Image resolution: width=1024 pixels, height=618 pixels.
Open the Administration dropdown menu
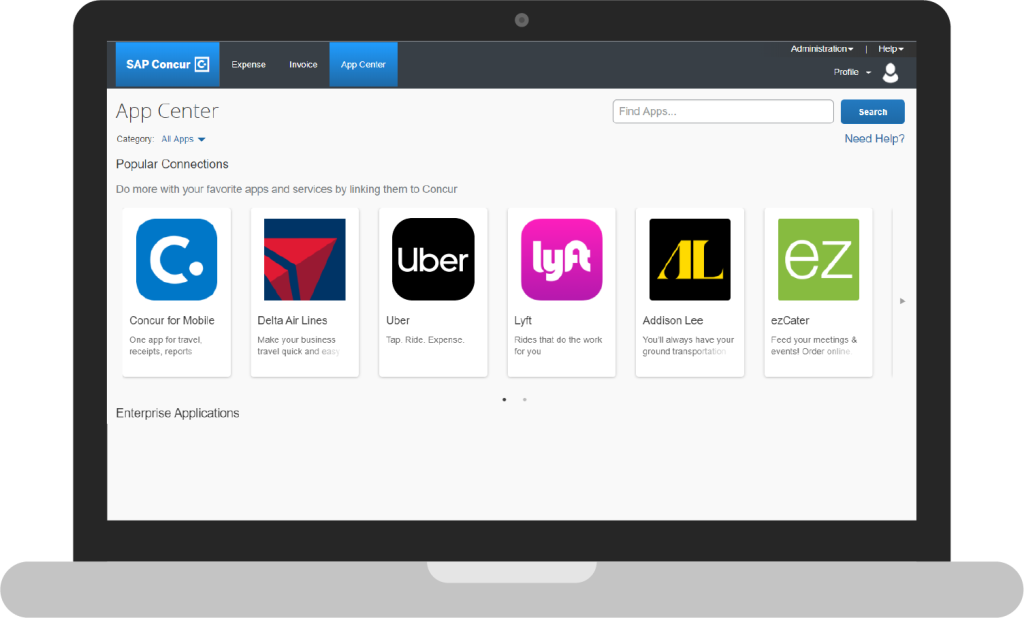coord(822,49)
